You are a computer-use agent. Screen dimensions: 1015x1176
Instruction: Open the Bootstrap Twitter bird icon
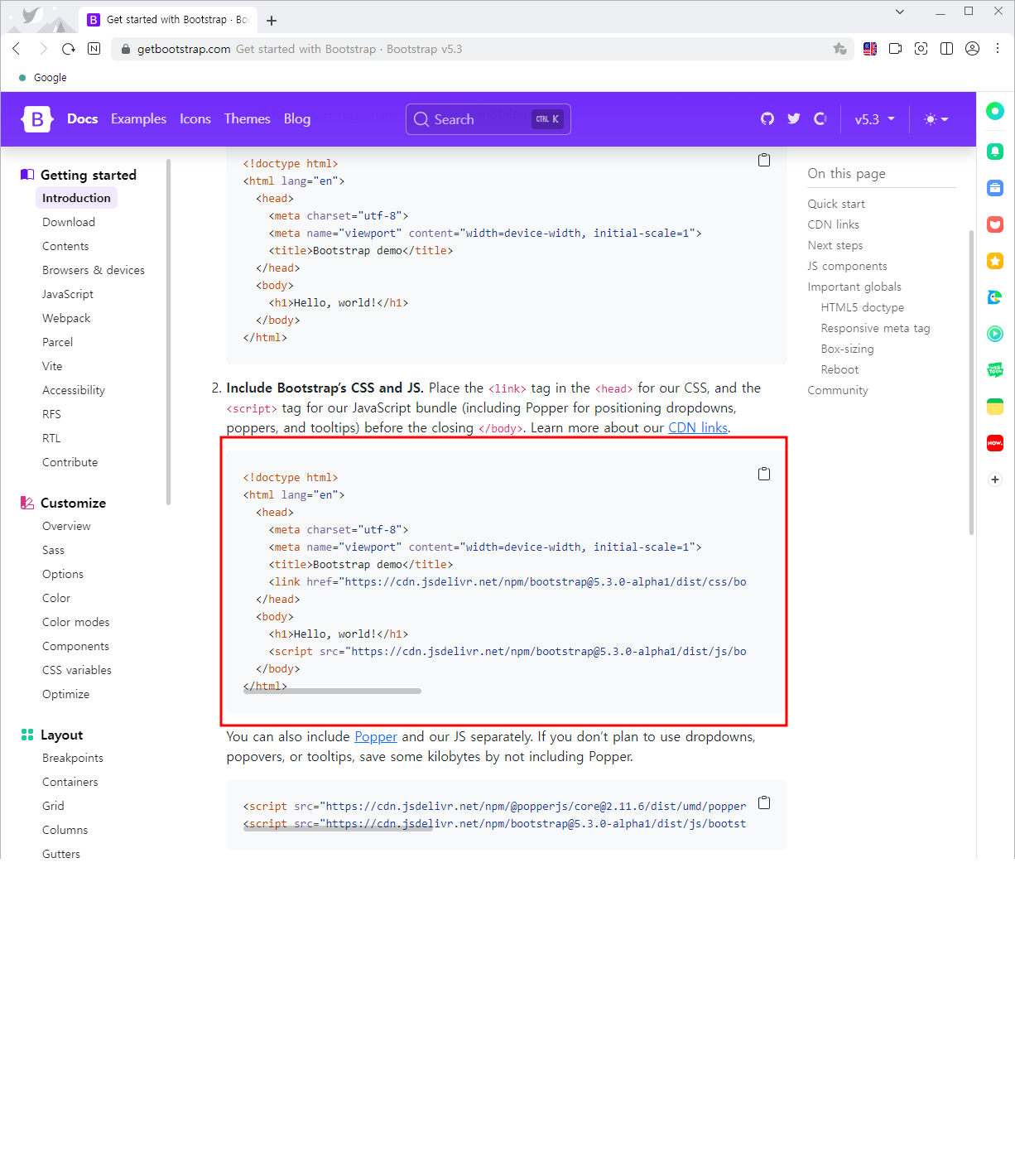[794, 119]
